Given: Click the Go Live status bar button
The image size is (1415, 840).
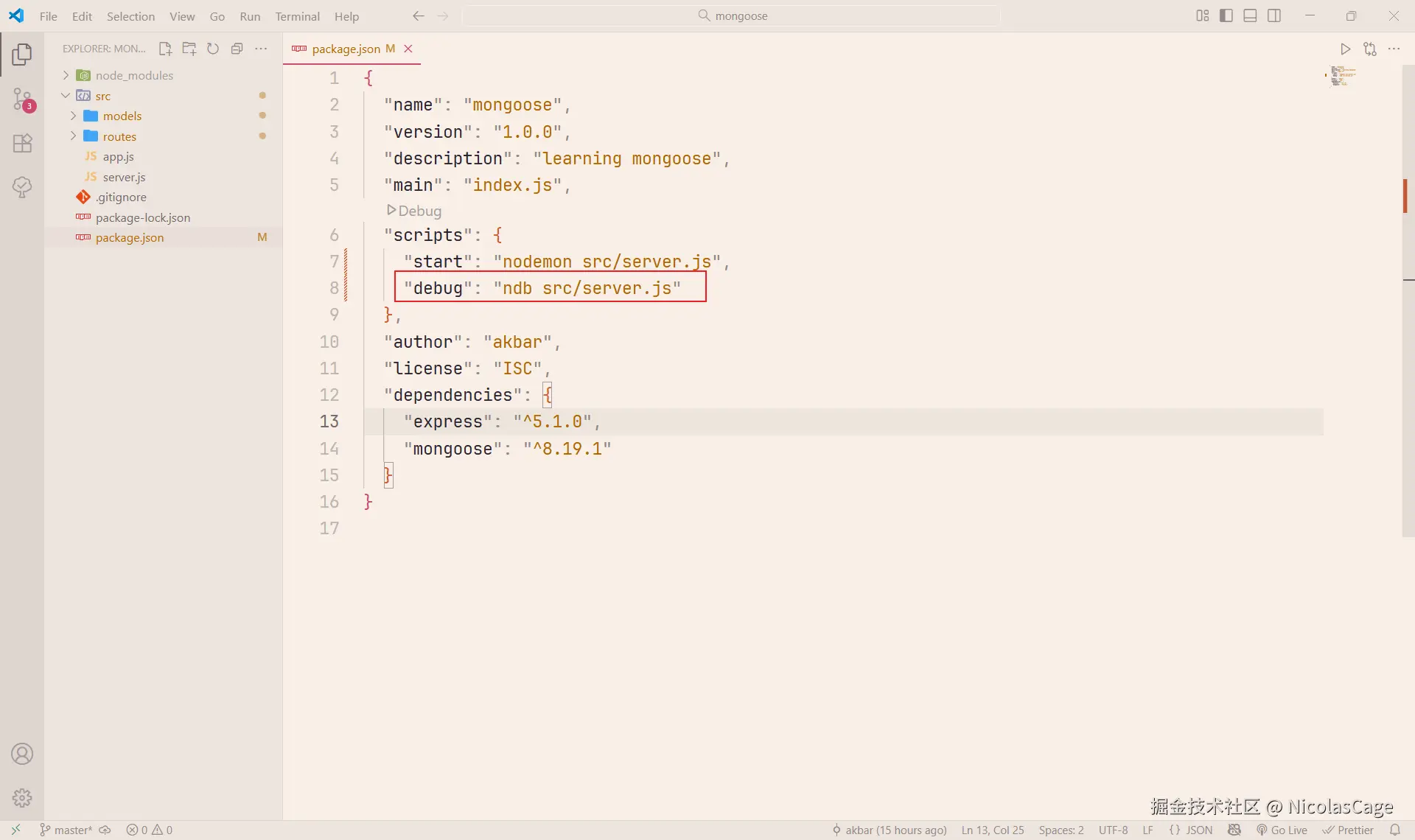Looking at the screenshot, I should point(1282,830).
